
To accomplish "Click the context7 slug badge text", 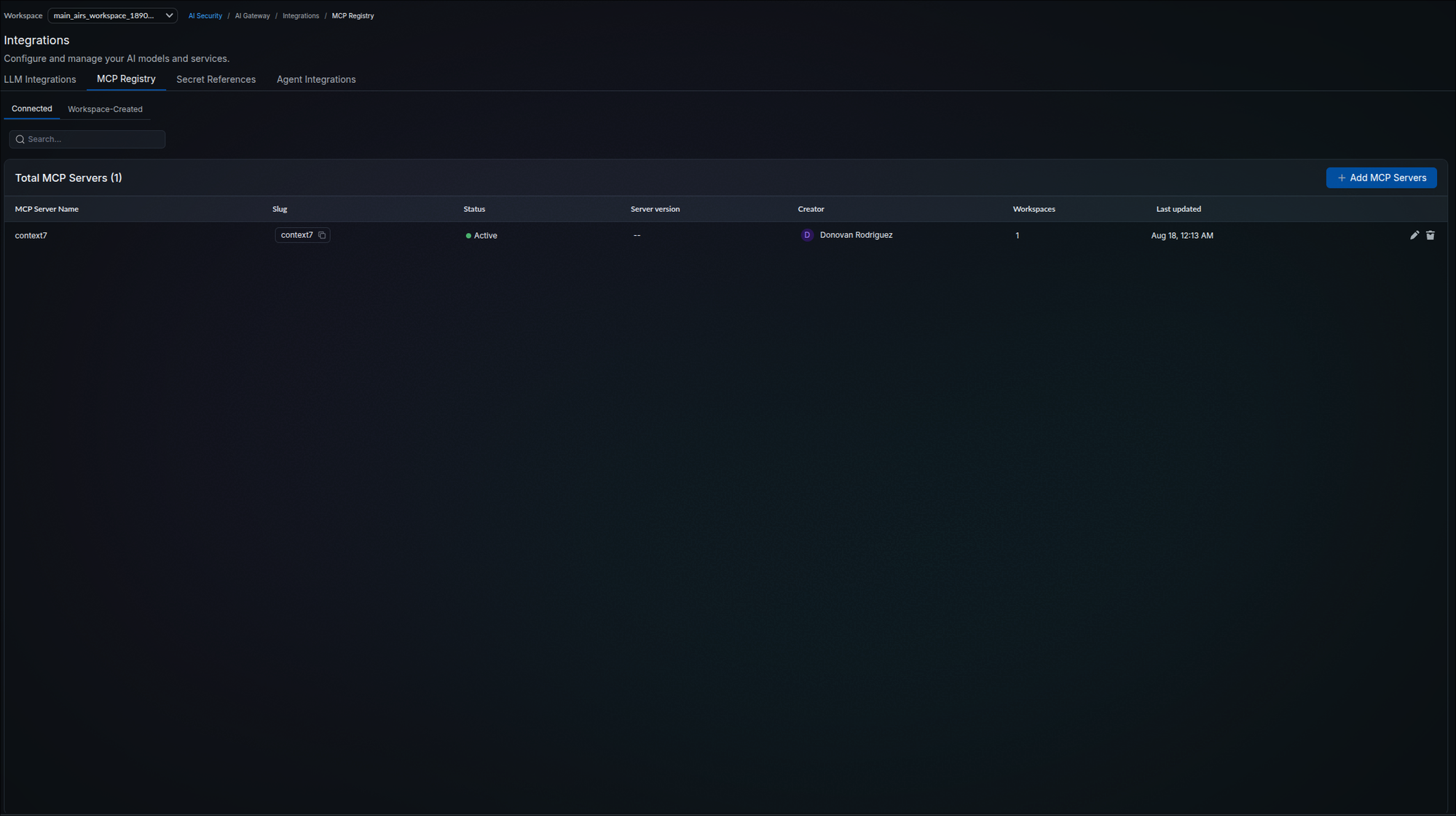I will pos(296,235).
